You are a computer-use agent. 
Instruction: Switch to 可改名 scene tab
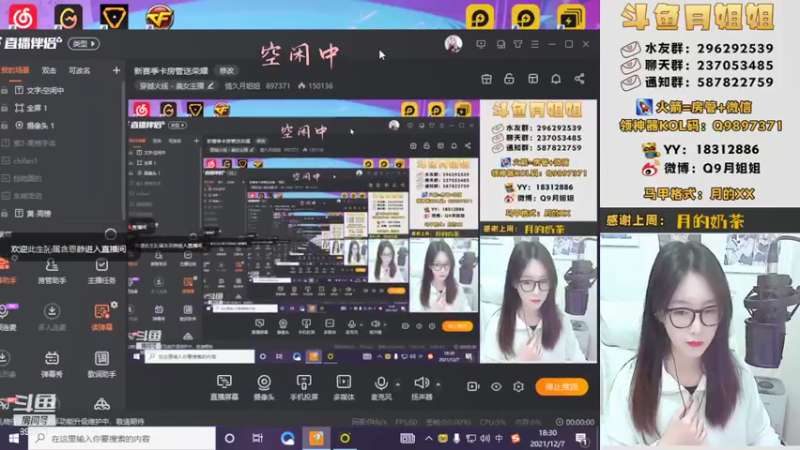(x=79, y=70)
